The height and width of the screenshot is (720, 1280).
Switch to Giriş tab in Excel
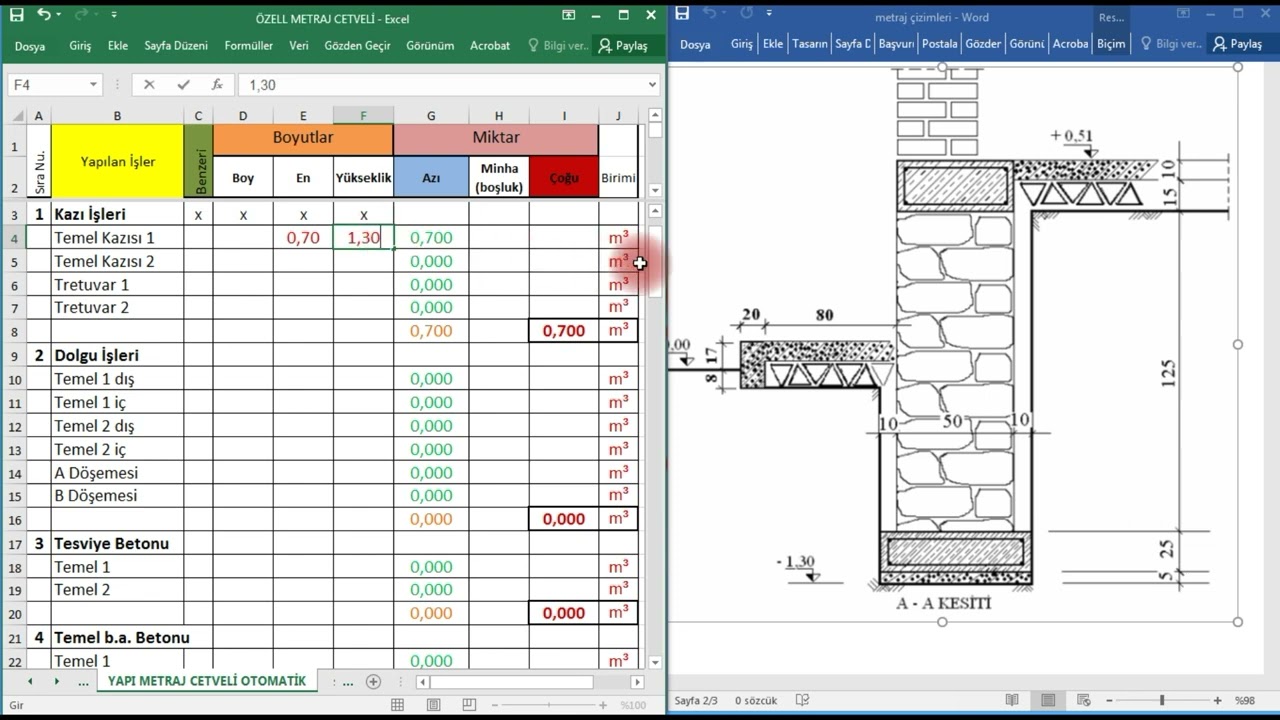pos(80,46)
